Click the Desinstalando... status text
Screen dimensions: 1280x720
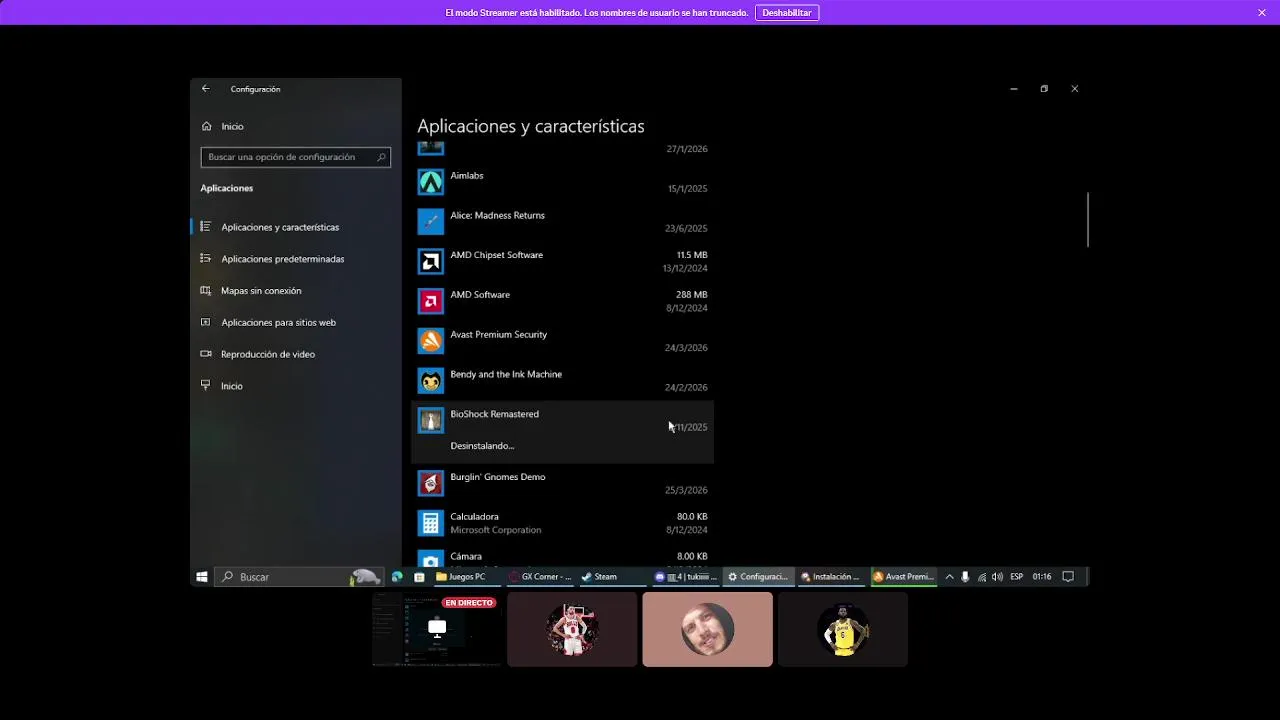pyautogui.click(x=482, y=446)
